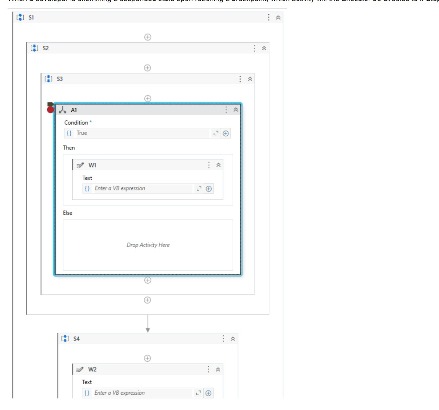Click the add-activity plus above S3
The image size is (439, 410).
[147, 68]
